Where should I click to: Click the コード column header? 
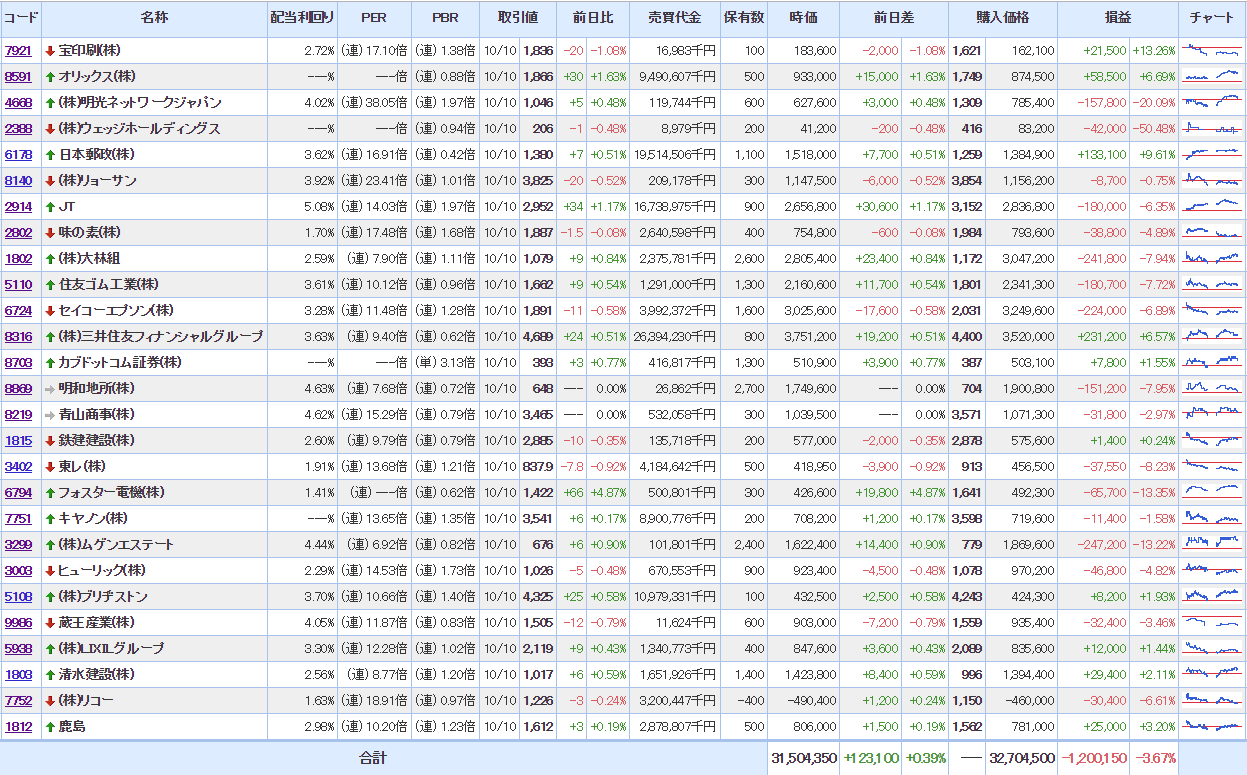(x=21, y=18)
